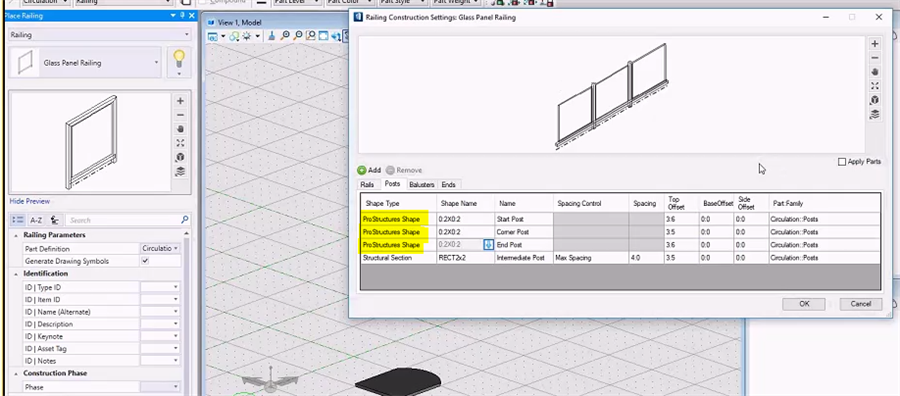This screenshot has width=900, height=396.
Task: Fit view in Place Railing preview
Action: pyautogui.click(x=180, y=143)
